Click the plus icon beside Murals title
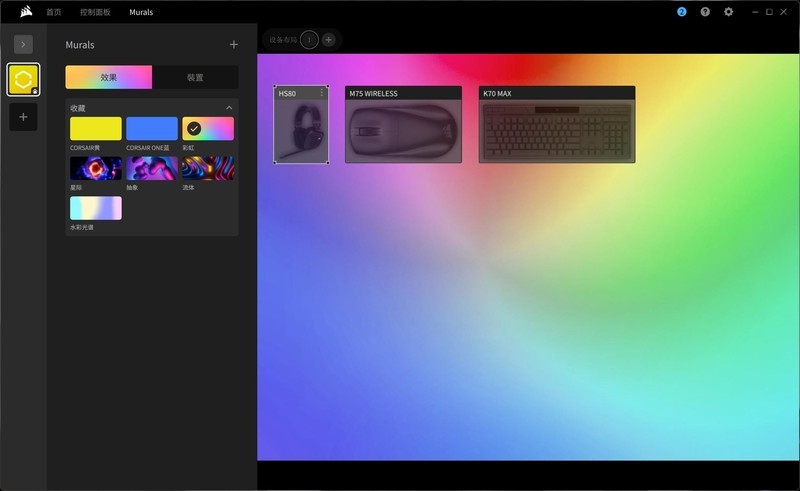Screen dimensions: 800x491 click(234, 45)
